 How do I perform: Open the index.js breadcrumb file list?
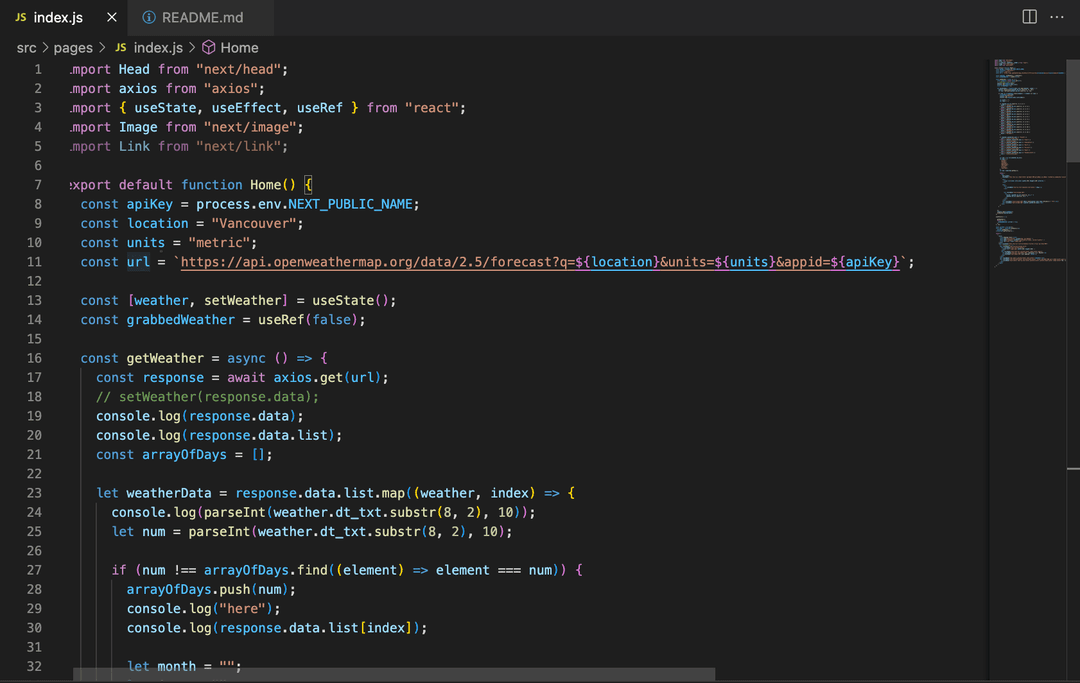(158, 48)
